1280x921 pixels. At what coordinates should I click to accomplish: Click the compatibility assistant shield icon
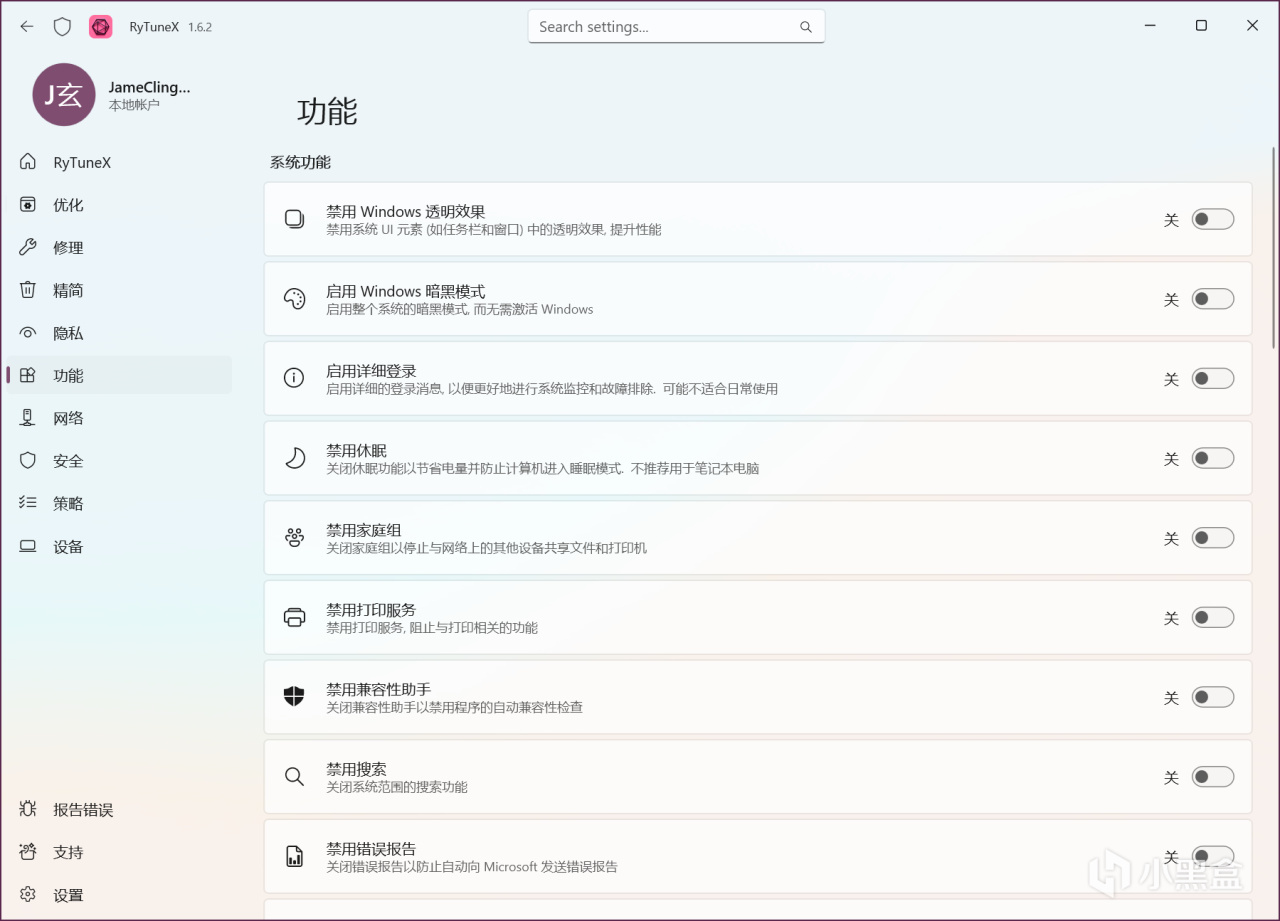[294, 697]
